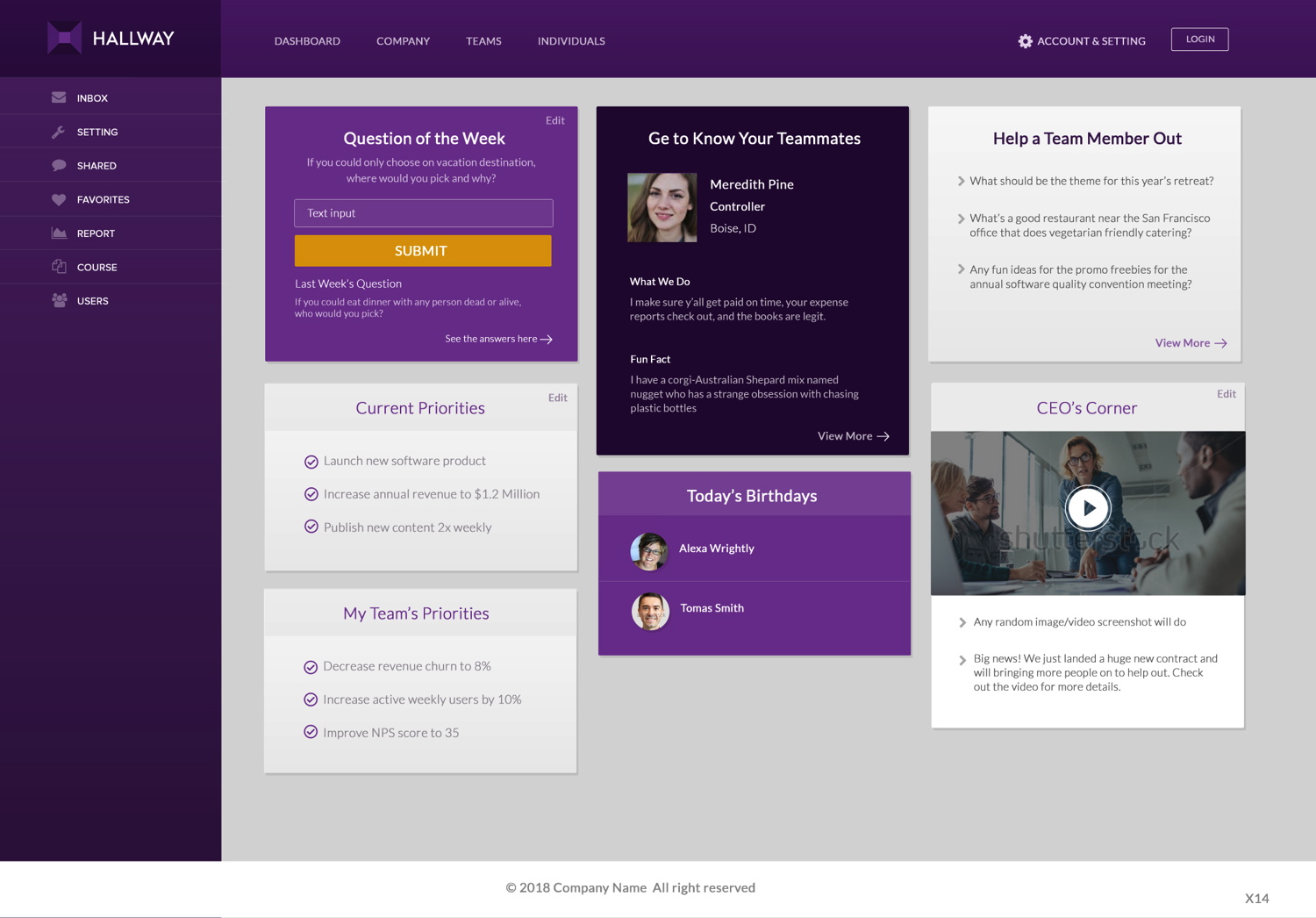Image resolution: width=1316 pixels, height=918 pixels.
Task: Click the Text input field
Action: pyautogui.click(x=423, y=213)
